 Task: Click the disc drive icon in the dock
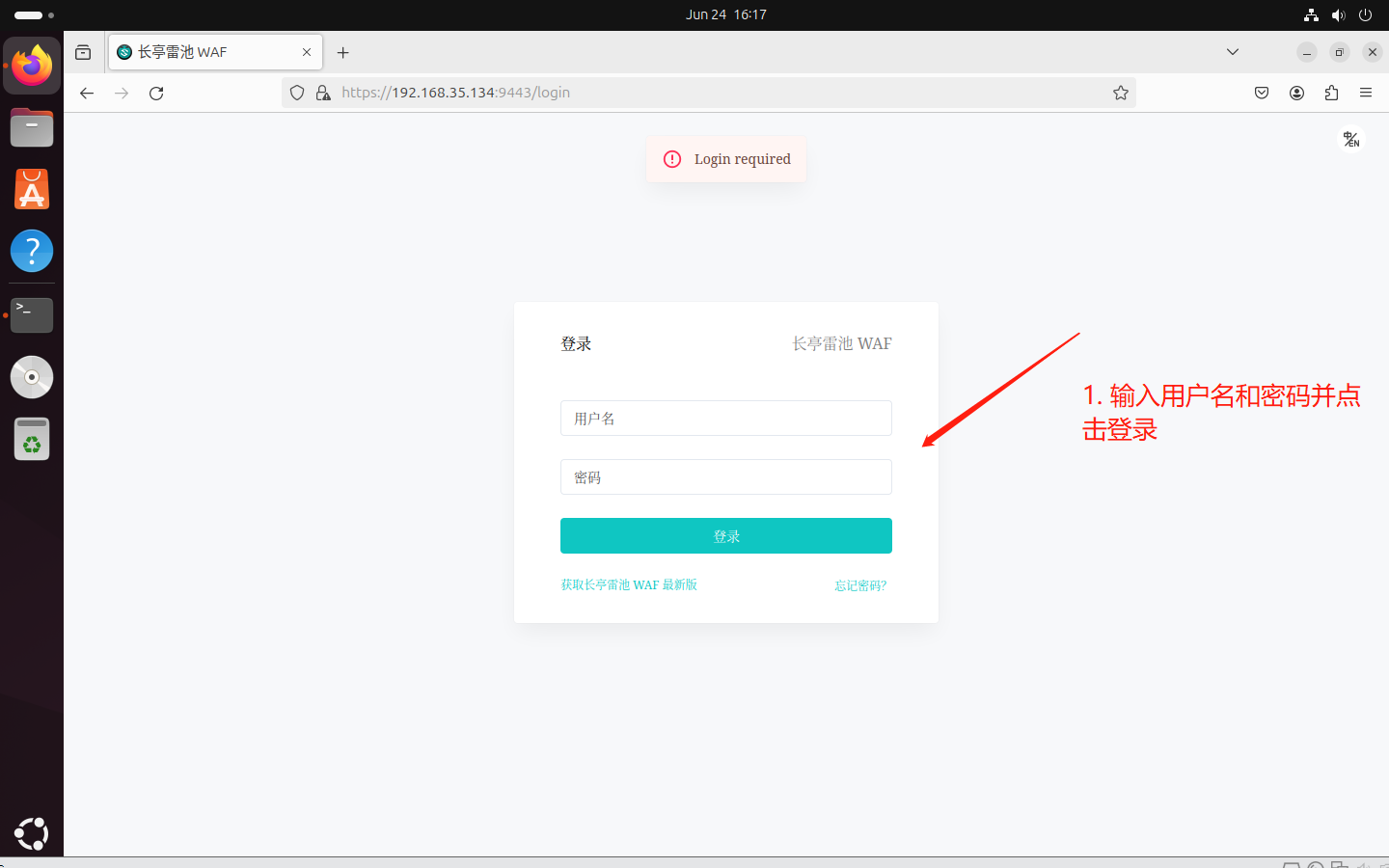pyautogui.click(x=32, y=377)
